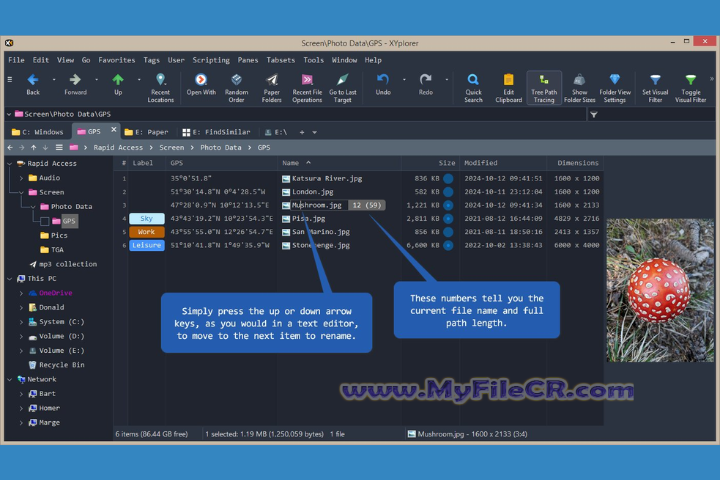Viewport: 720px width, 480px height.
Task: Add a new tab with plus button
Action: coord(302,132)
